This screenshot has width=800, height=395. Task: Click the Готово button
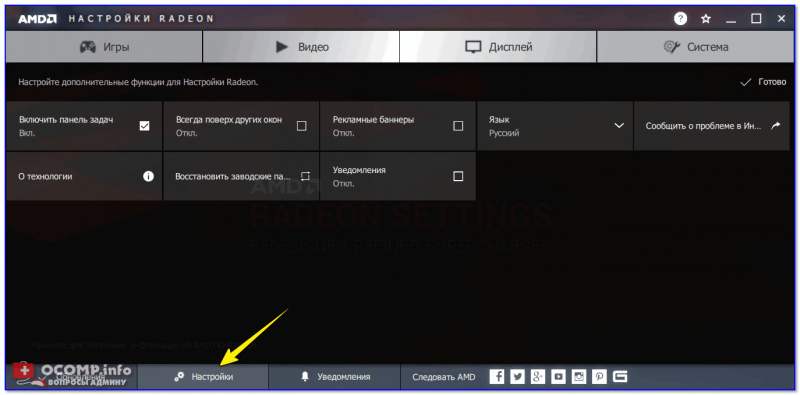pos(763,82)
